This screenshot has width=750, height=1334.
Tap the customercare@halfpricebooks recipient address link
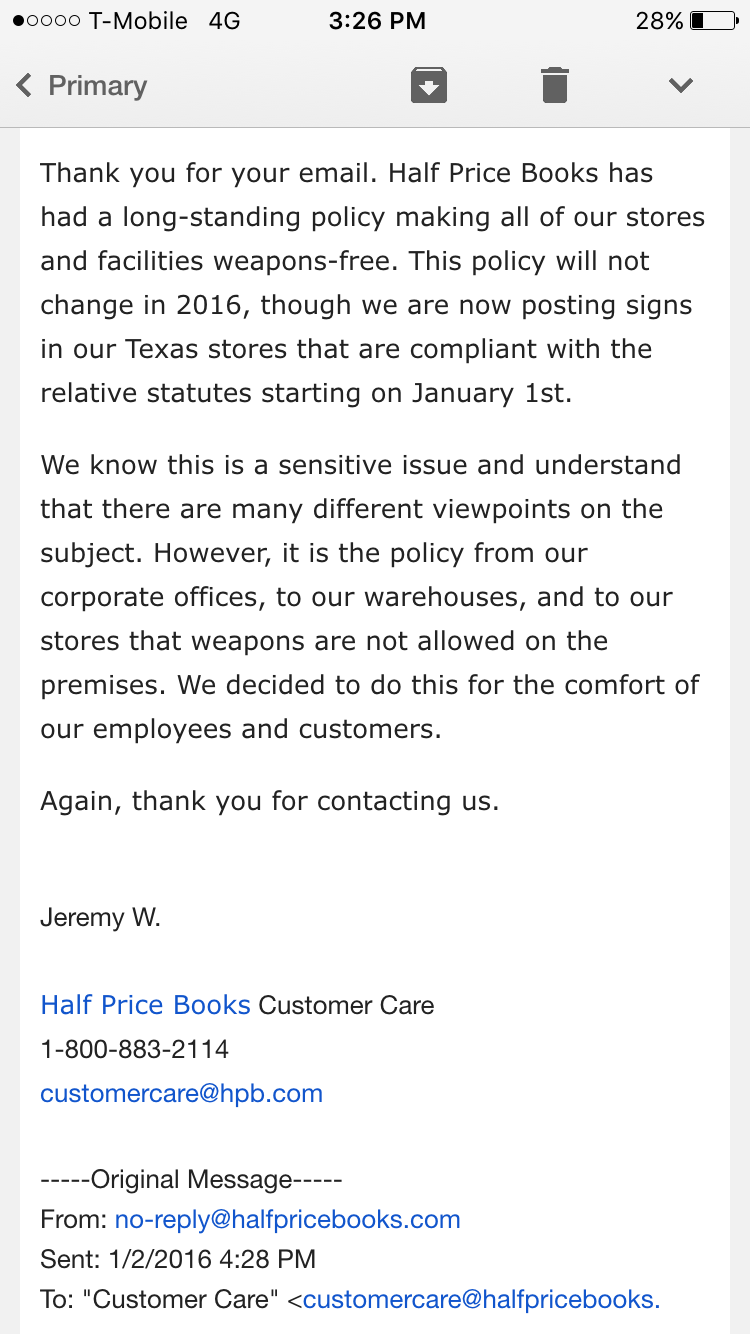coord(482,1299)
